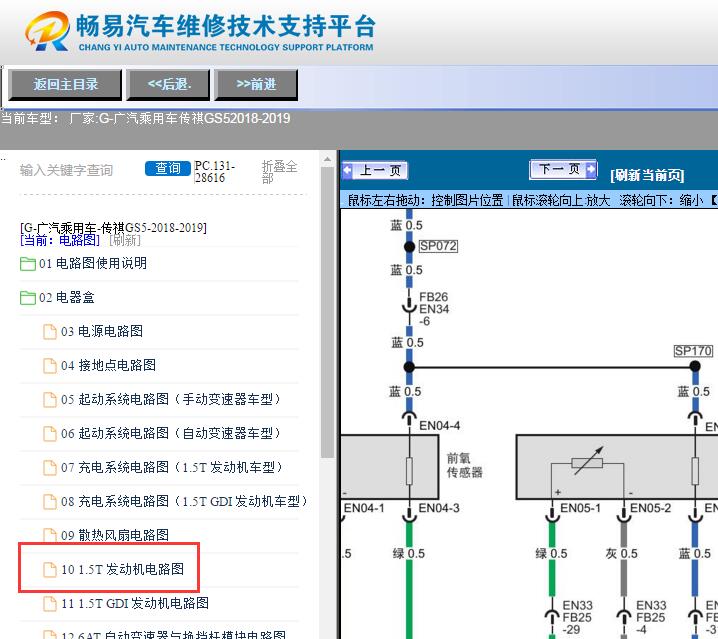Click the platform logo icon
The width and height of the screenshot is (718, 639).
pyautogui.click(x=48, y=31)
